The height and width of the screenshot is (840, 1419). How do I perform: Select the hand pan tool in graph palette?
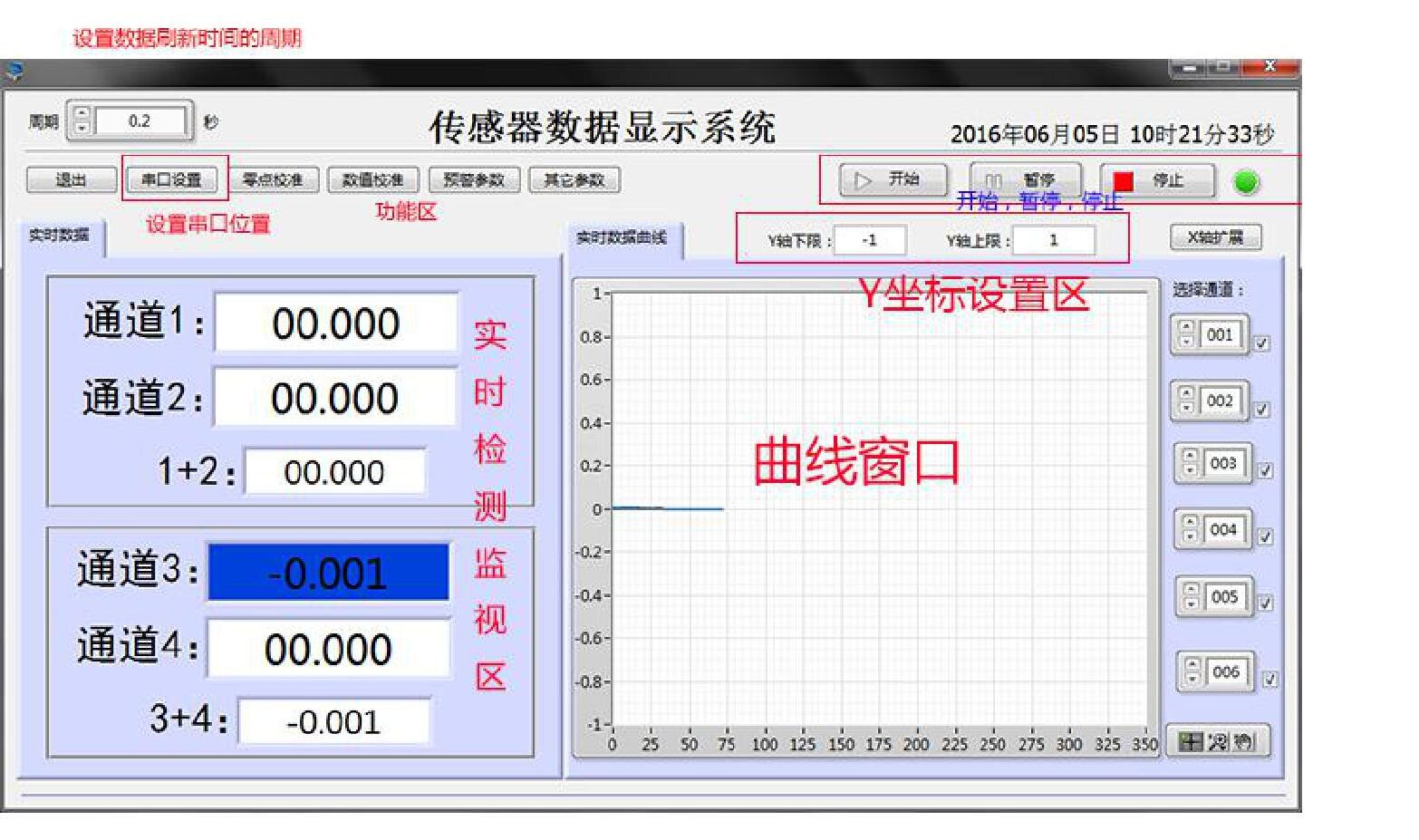point(1243,742)
